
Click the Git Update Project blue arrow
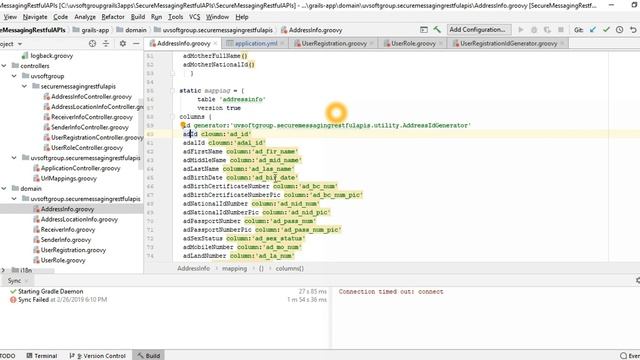pos(593,30)
